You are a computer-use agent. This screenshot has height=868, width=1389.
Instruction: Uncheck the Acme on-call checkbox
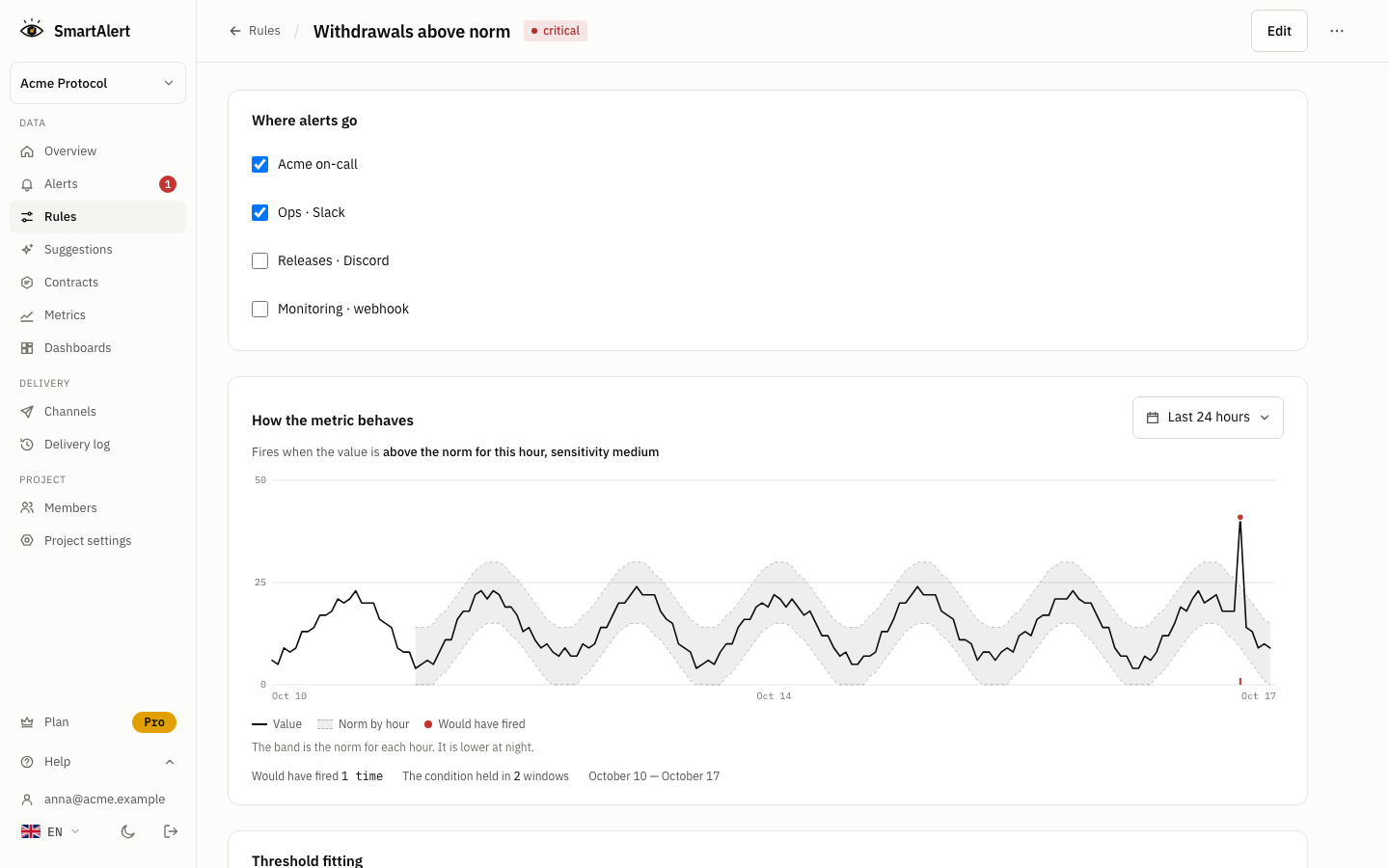tap(260, 165)
